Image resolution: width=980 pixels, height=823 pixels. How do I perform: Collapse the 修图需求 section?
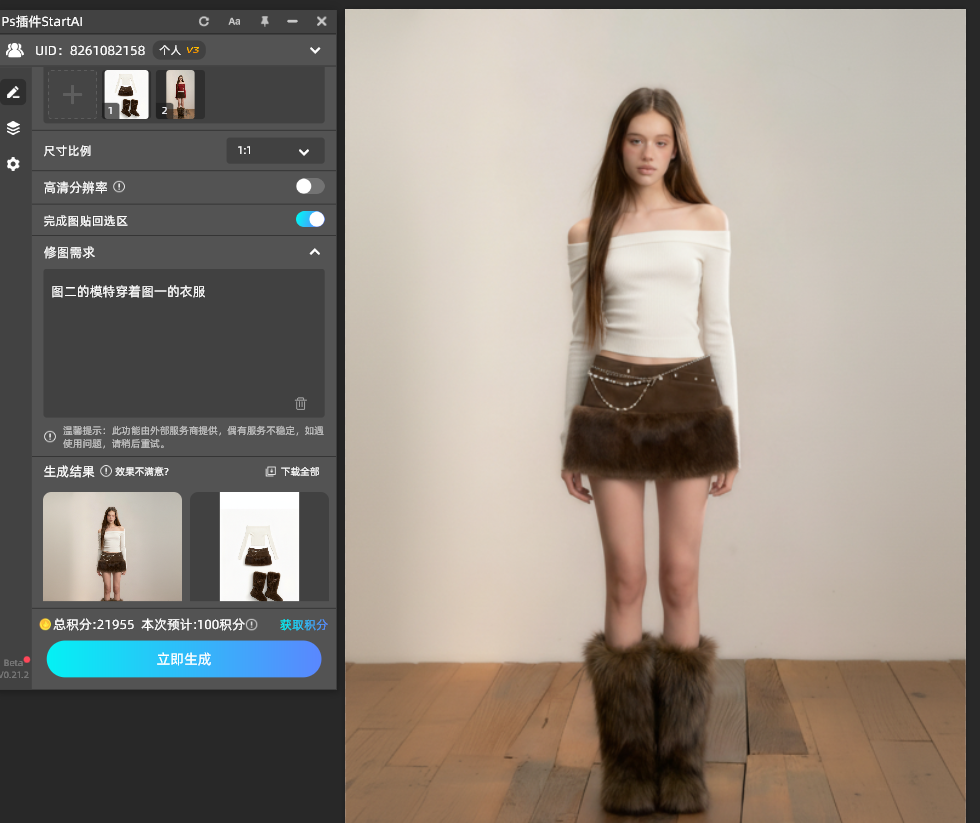314,252
